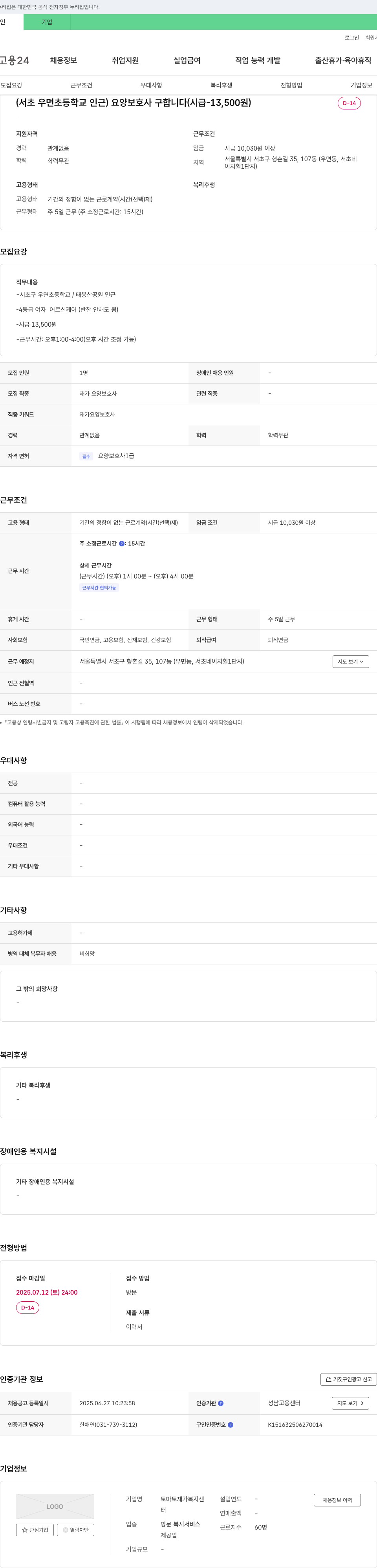The height and width of the screenshot is (1568, 377).
Task: Click the company LOGO placeholder
Action: 55,1506
